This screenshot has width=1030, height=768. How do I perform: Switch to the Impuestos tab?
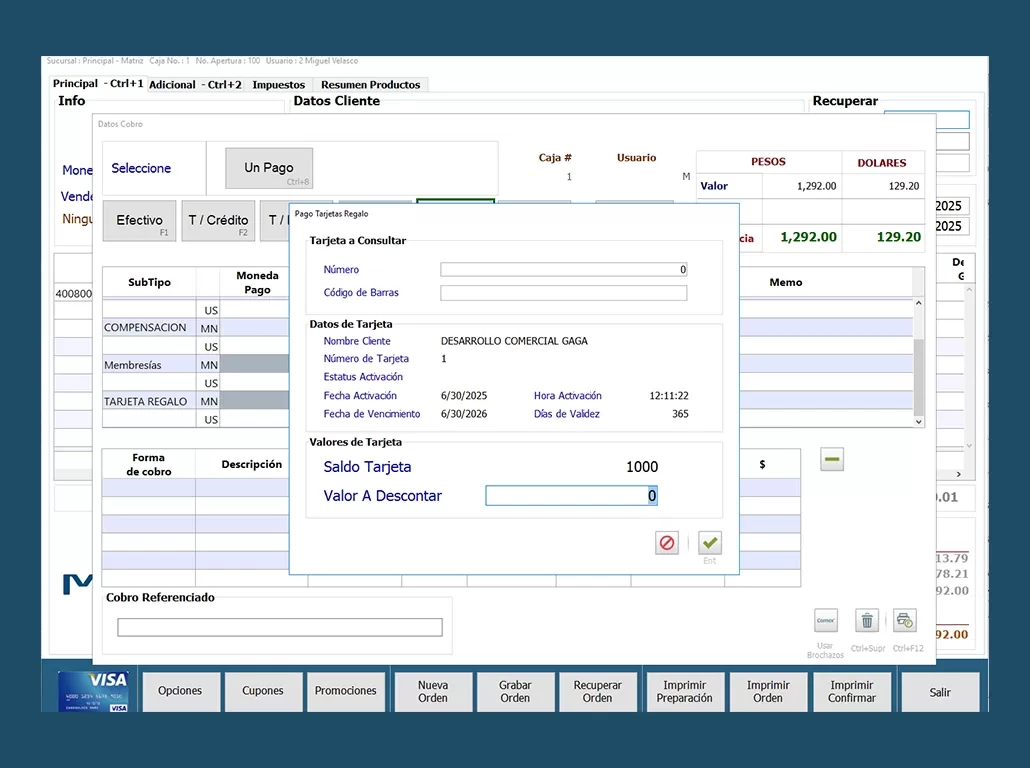(x=278, y=85)
